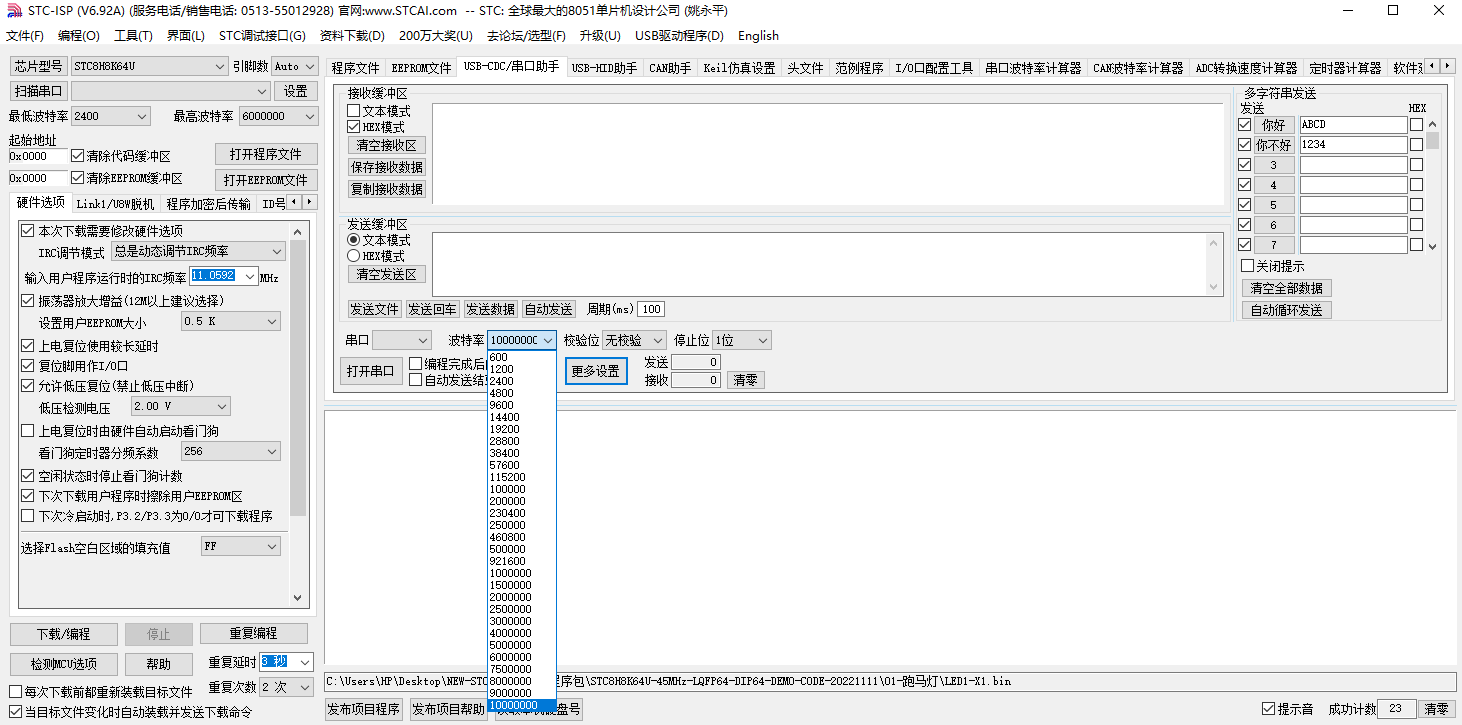
Task: Click the ABCD multi-string input field
Action: [x=1353, y=125]
